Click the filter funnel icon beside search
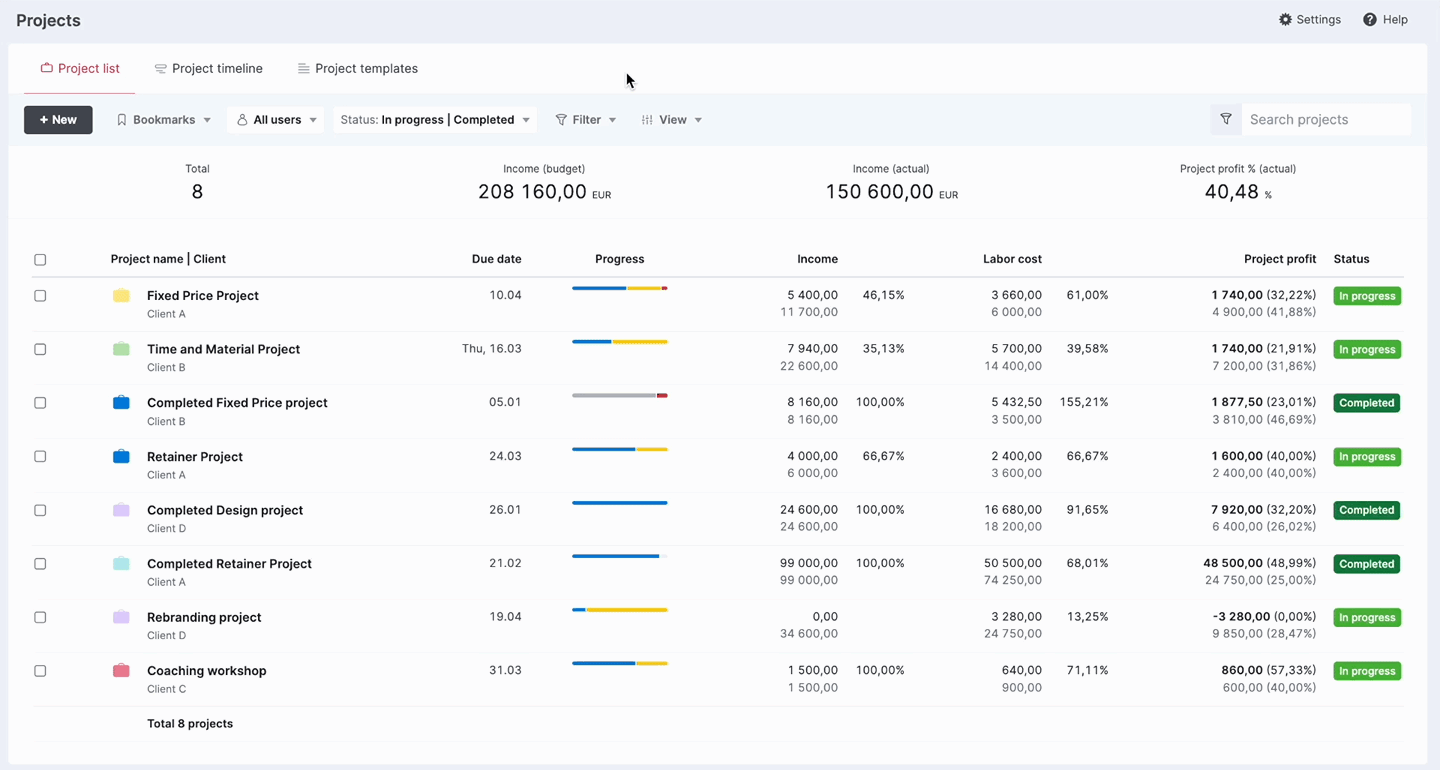Screen dimensions: 1440x770 tap(1226, 119)
